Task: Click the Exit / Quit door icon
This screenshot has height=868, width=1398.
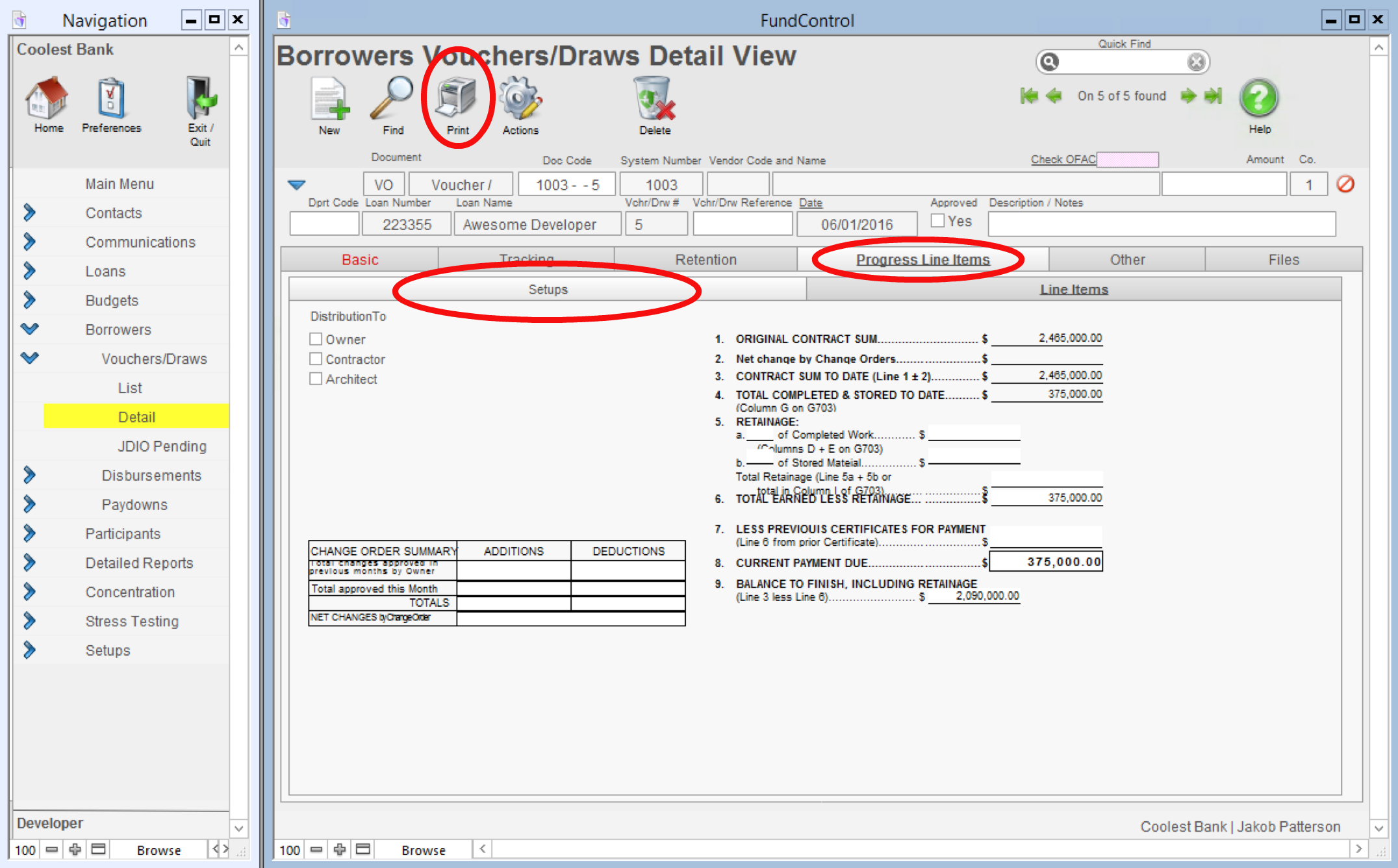Action: [201, 98]
